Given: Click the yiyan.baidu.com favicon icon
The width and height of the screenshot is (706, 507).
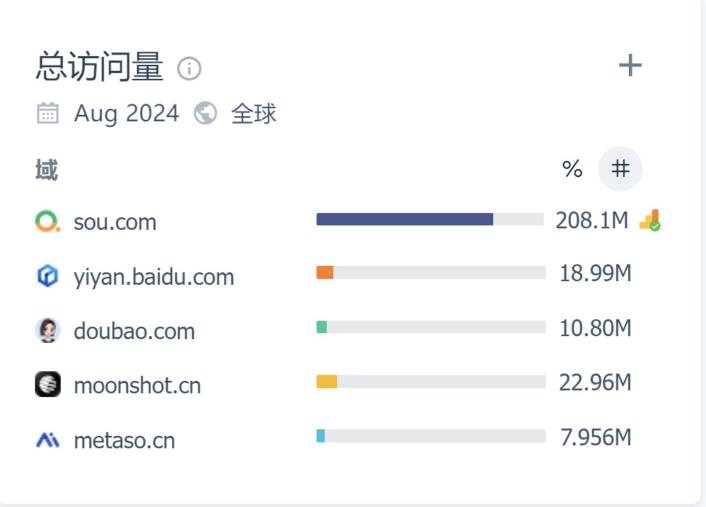Looking at the screenshot, I should click(x=47, y=276).
